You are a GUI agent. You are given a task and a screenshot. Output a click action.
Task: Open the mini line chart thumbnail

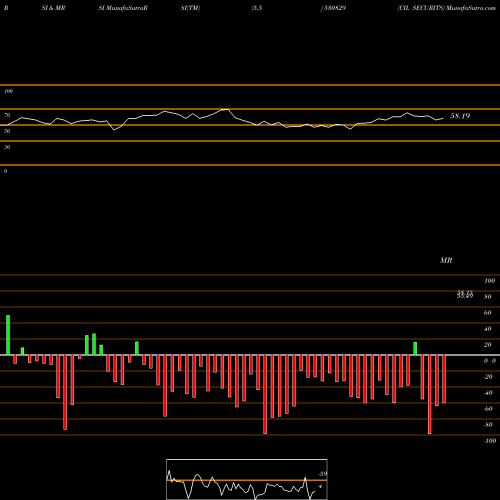click(247, 479)
